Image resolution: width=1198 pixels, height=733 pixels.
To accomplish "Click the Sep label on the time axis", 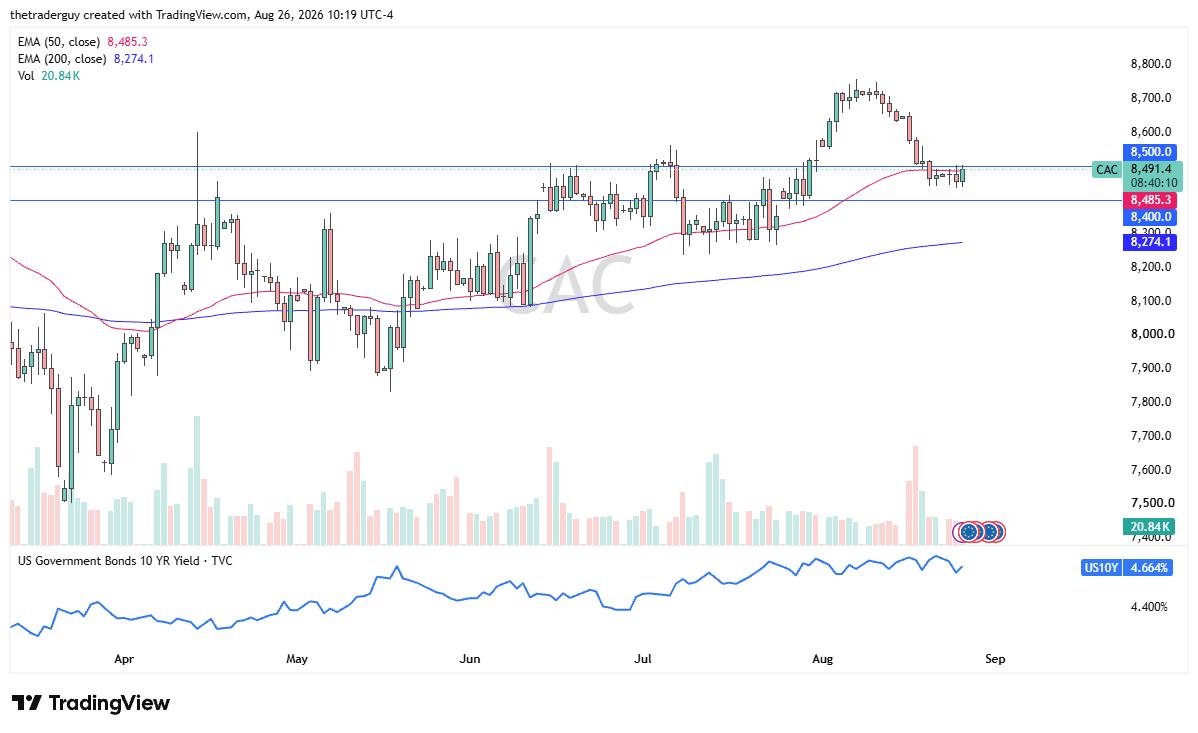I will point(995,658).
